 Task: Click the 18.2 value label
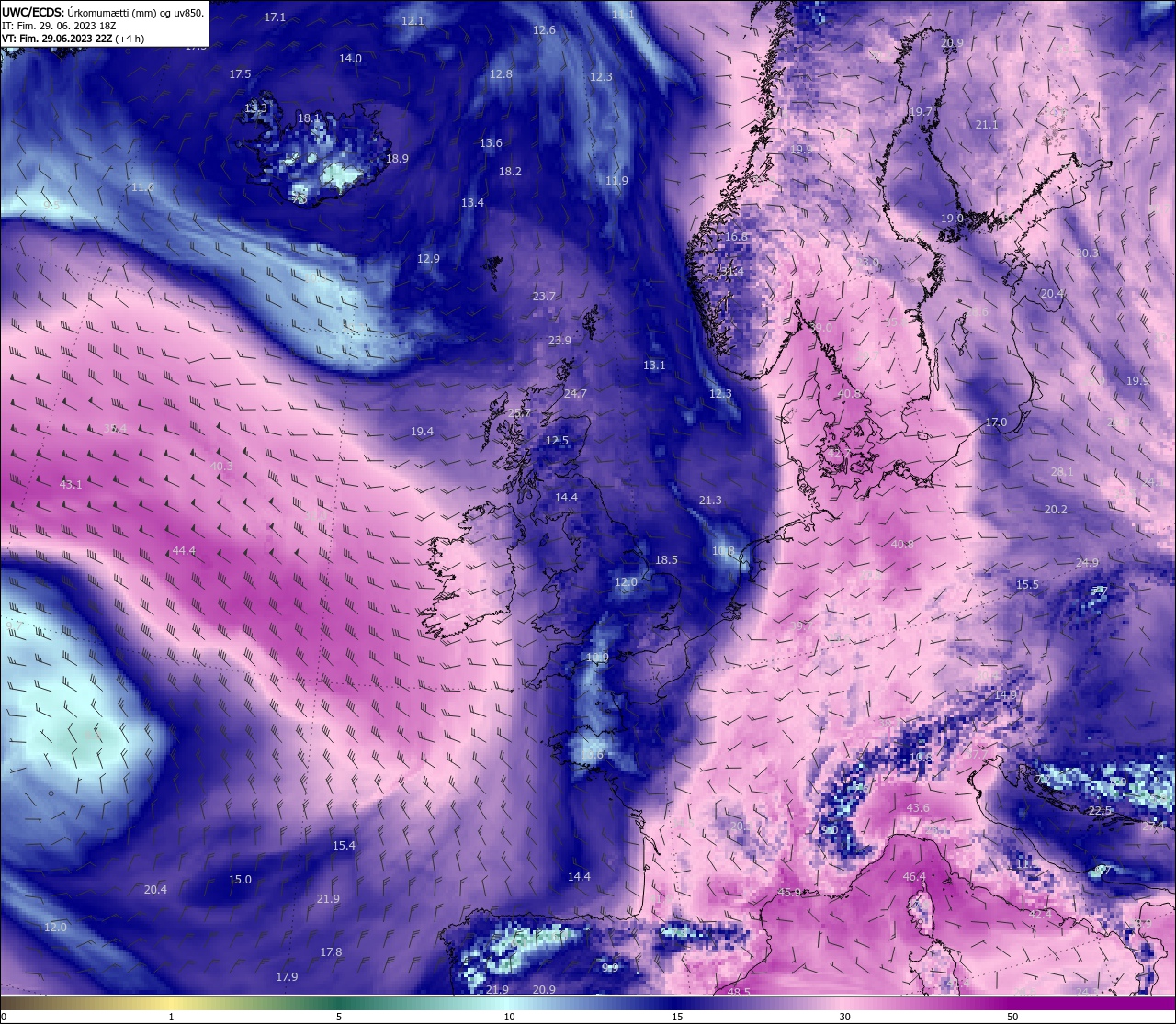(x=510, y=172)
